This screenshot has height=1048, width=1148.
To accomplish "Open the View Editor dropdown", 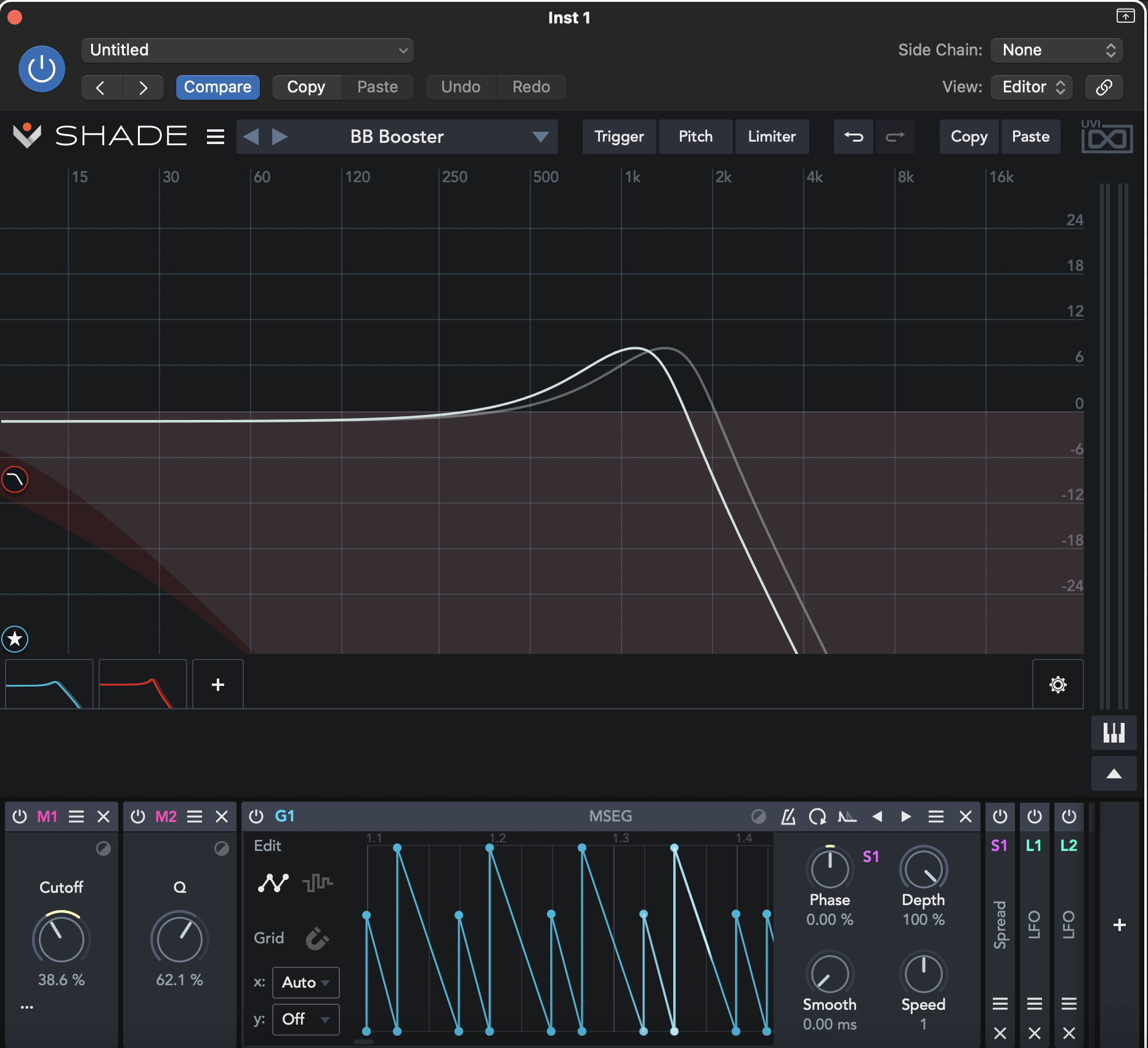I will click(x=1032, y=87).
